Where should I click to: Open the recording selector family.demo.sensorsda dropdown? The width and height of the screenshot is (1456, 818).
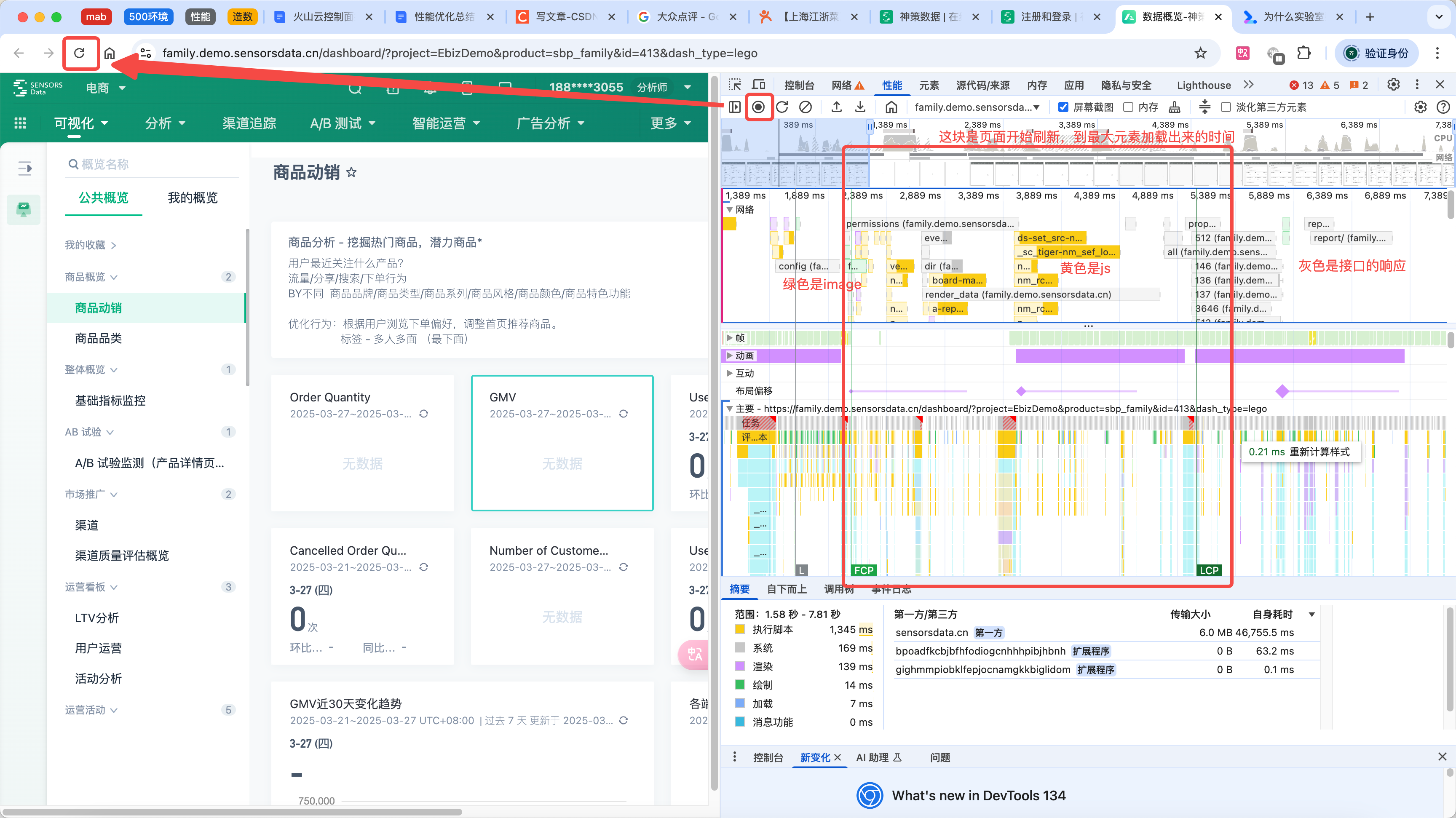[977, 107]
